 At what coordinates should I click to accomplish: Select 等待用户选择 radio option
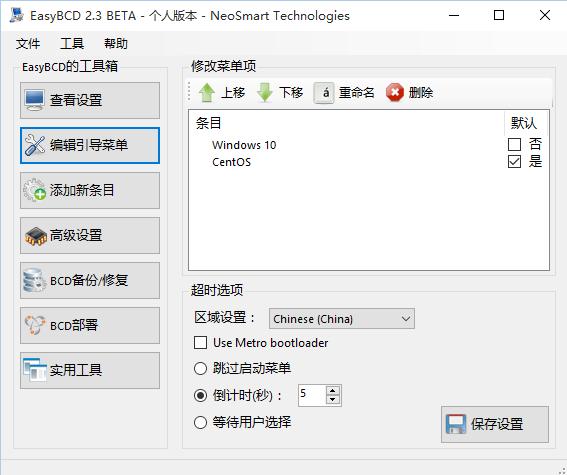pyautogui.click(x=200, y=422)
